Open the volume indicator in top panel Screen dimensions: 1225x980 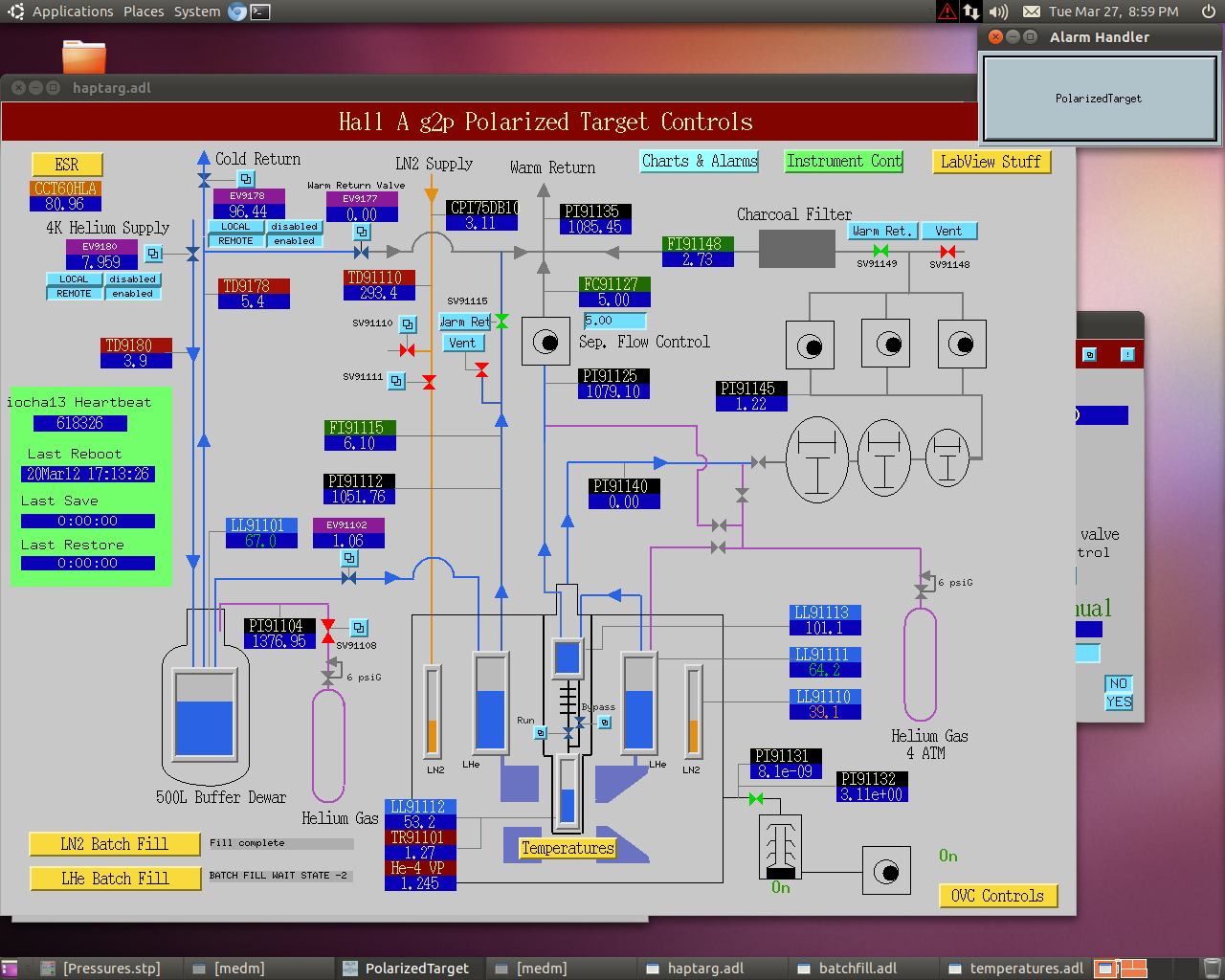tap(998, 11)
